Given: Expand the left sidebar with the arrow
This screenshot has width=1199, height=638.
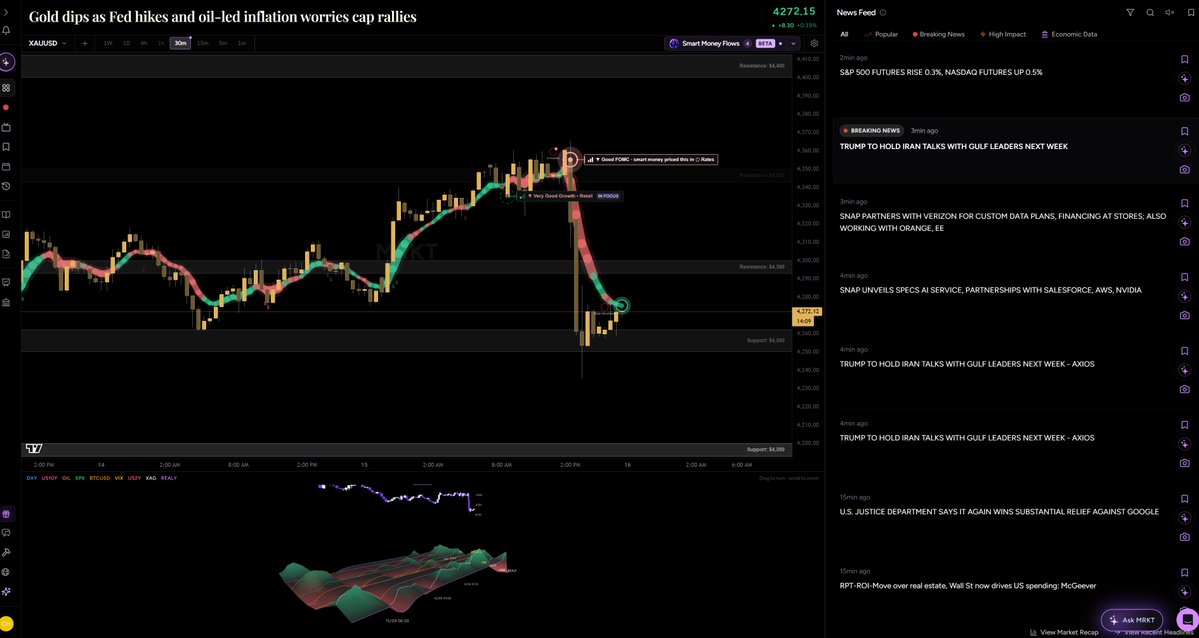Looking at the screenshot, I should 6,13.
